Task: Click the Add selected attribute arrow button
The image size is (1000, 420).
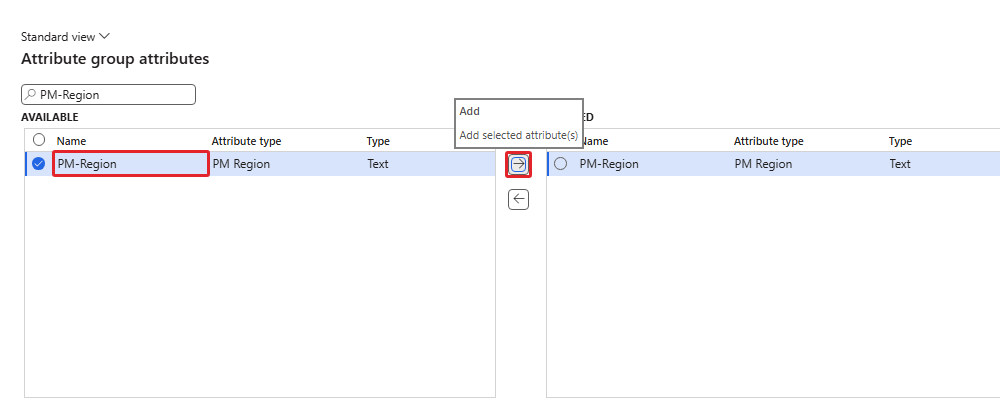Action: [x=518, y=164]
